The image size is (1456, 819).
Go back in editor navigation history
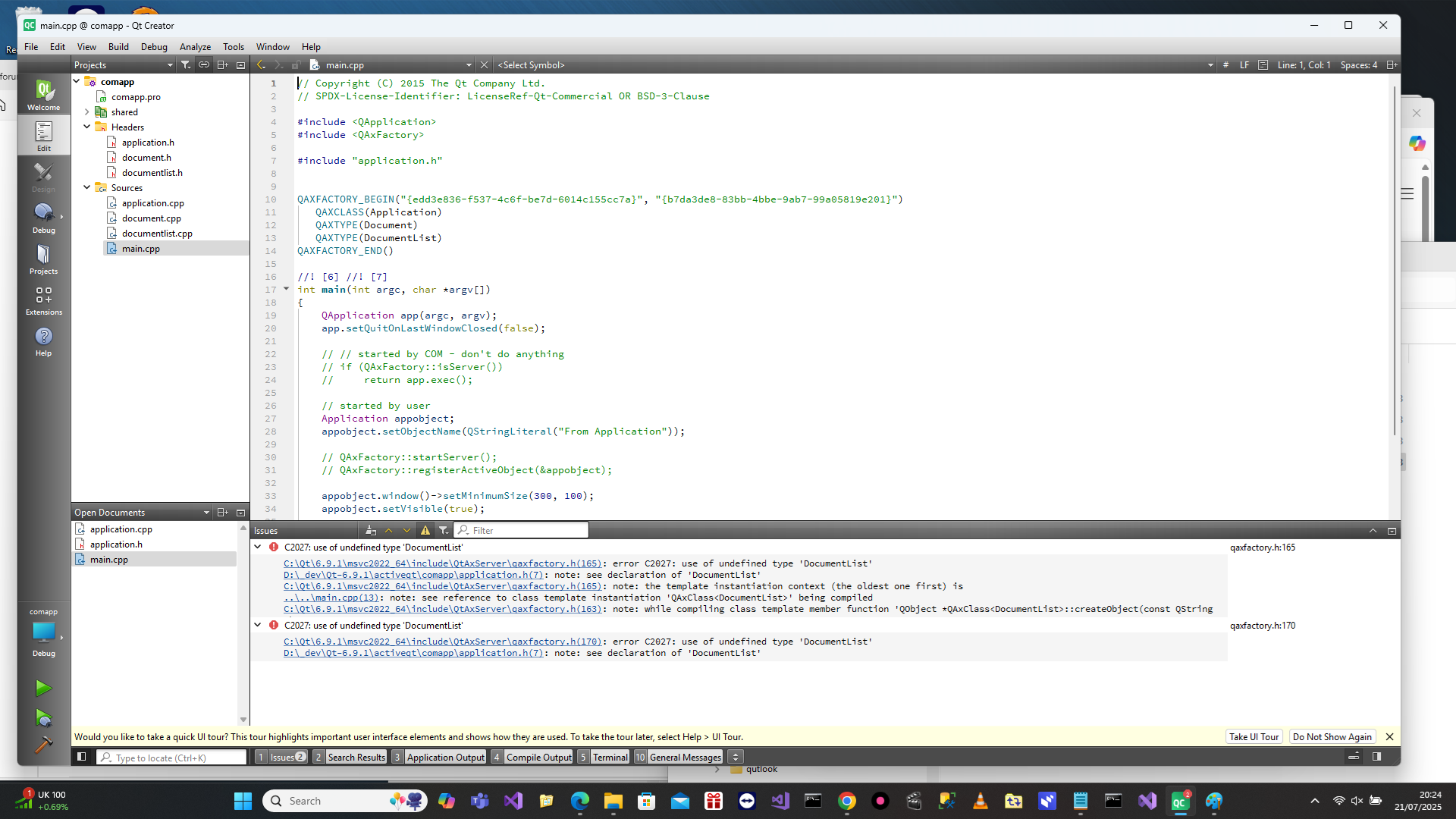pos(261,65)
